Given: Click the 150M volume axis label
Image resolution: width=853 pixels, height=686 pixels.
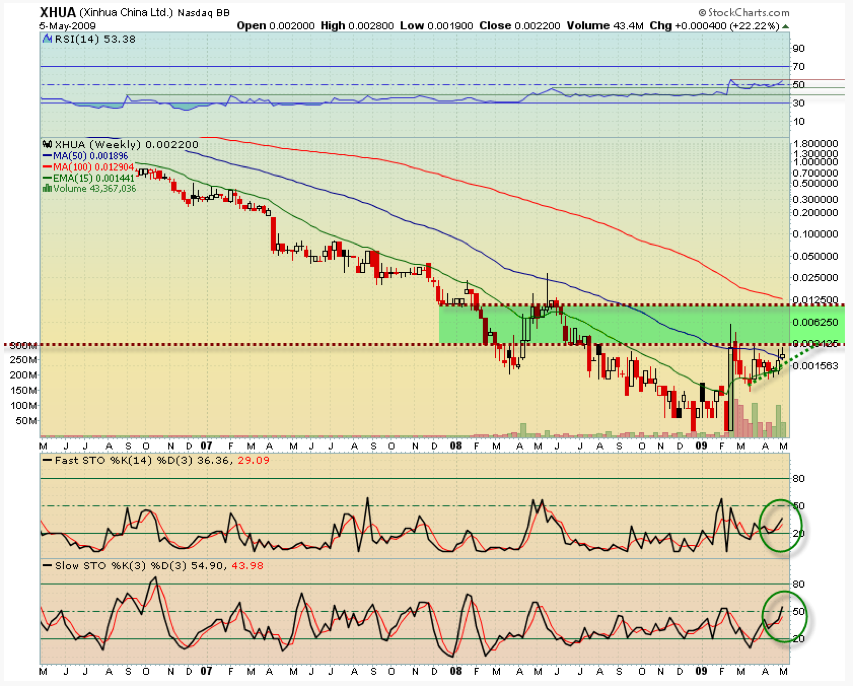Looking at the screenshot, I should click(23, 390).
